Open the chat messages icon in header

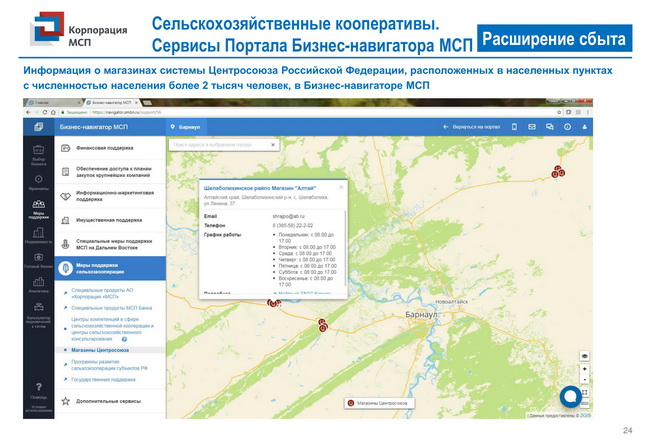[548, 128]
